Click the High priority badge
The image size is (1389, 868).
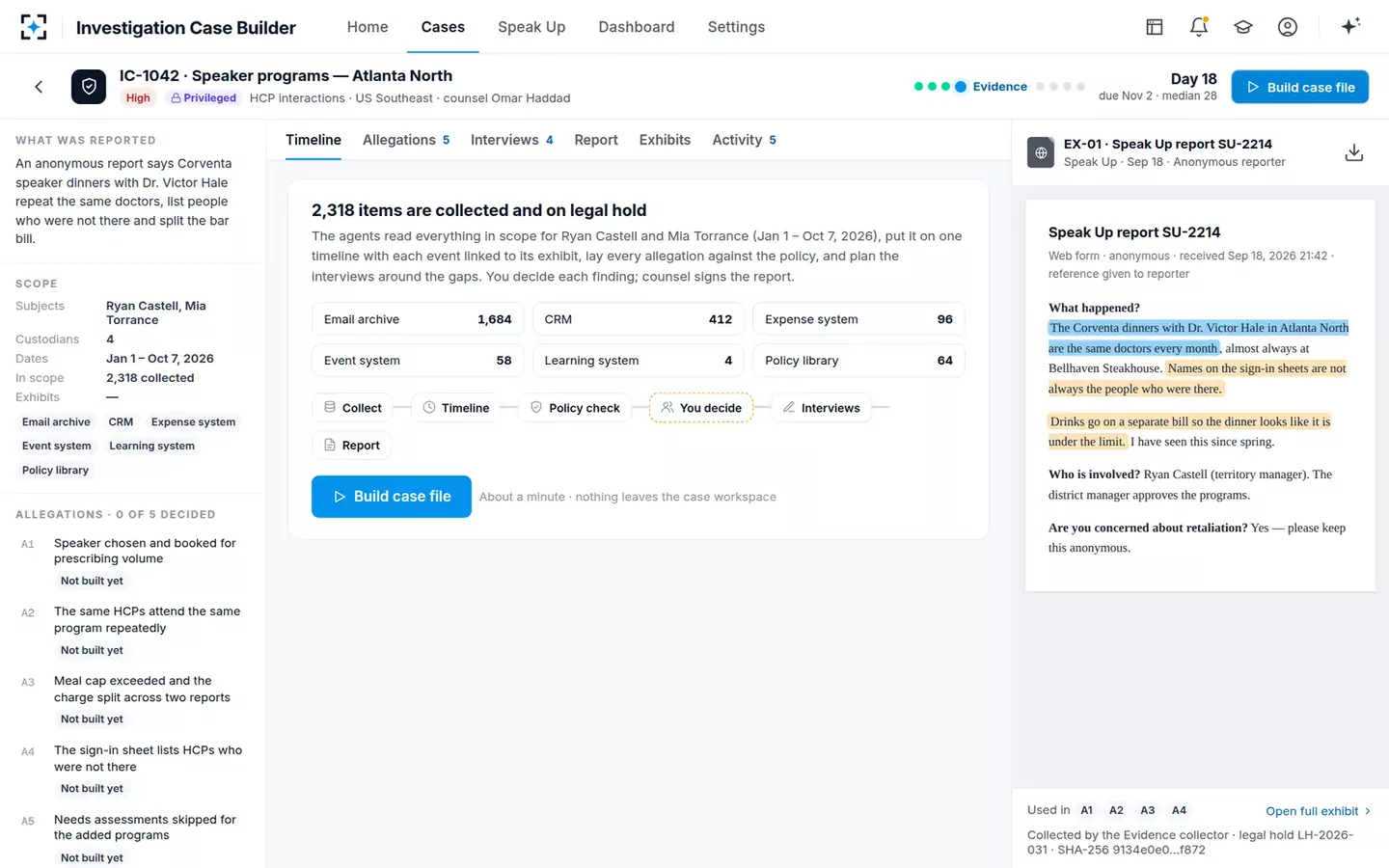click(138, 97)
